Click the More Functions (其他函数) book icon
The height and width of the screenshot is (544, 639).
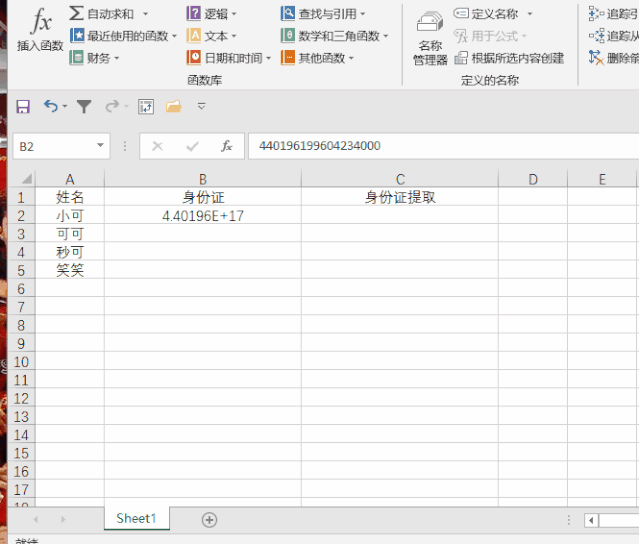287,57
